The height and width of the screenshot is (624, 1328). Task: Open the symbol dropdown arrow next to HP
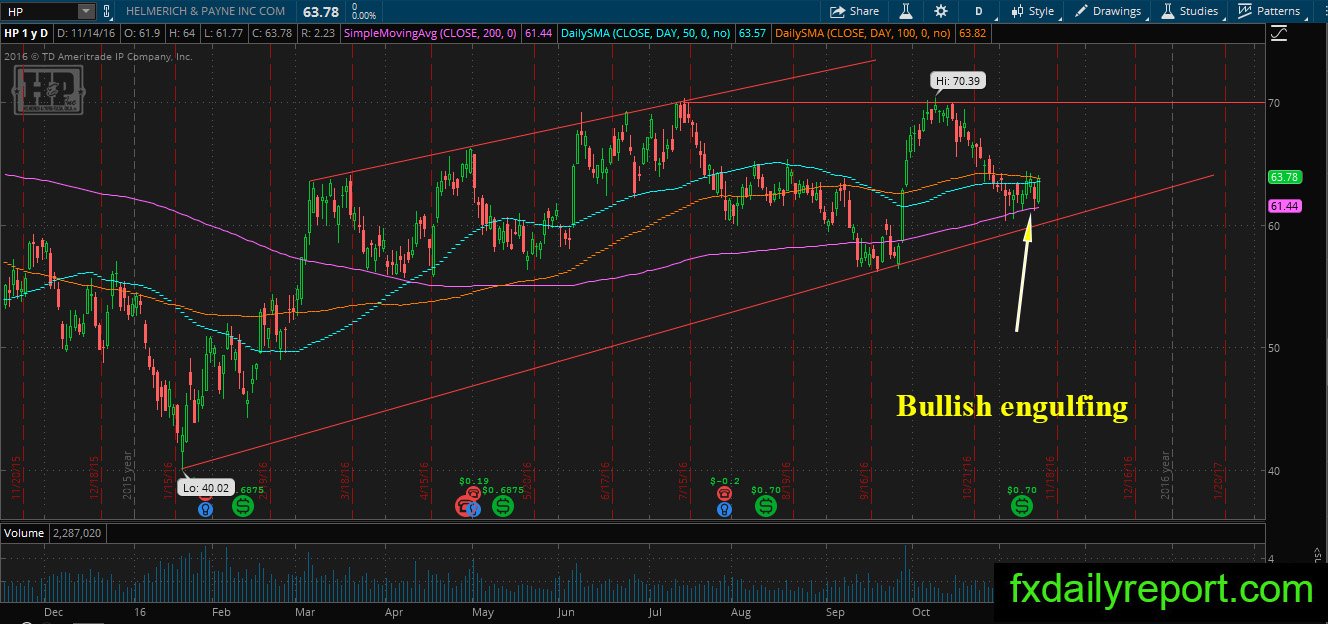85,11
